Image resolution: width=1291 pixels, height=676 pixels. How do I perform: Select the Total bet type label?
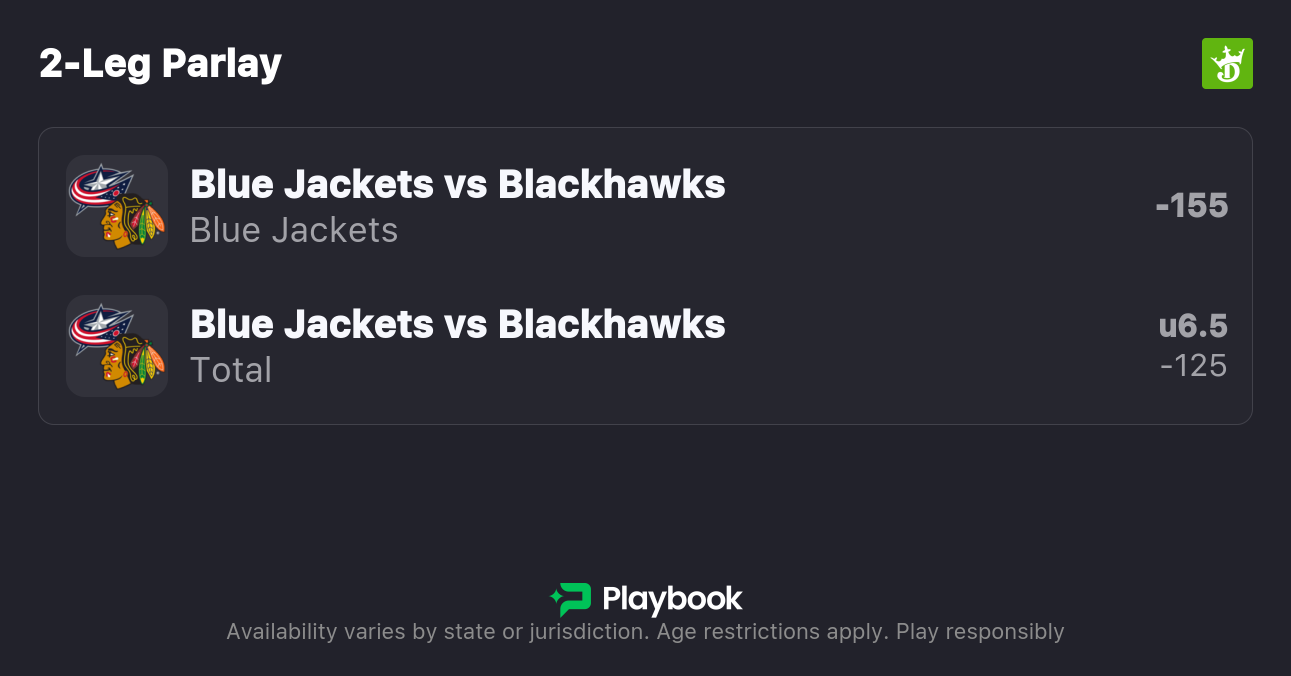231,370
